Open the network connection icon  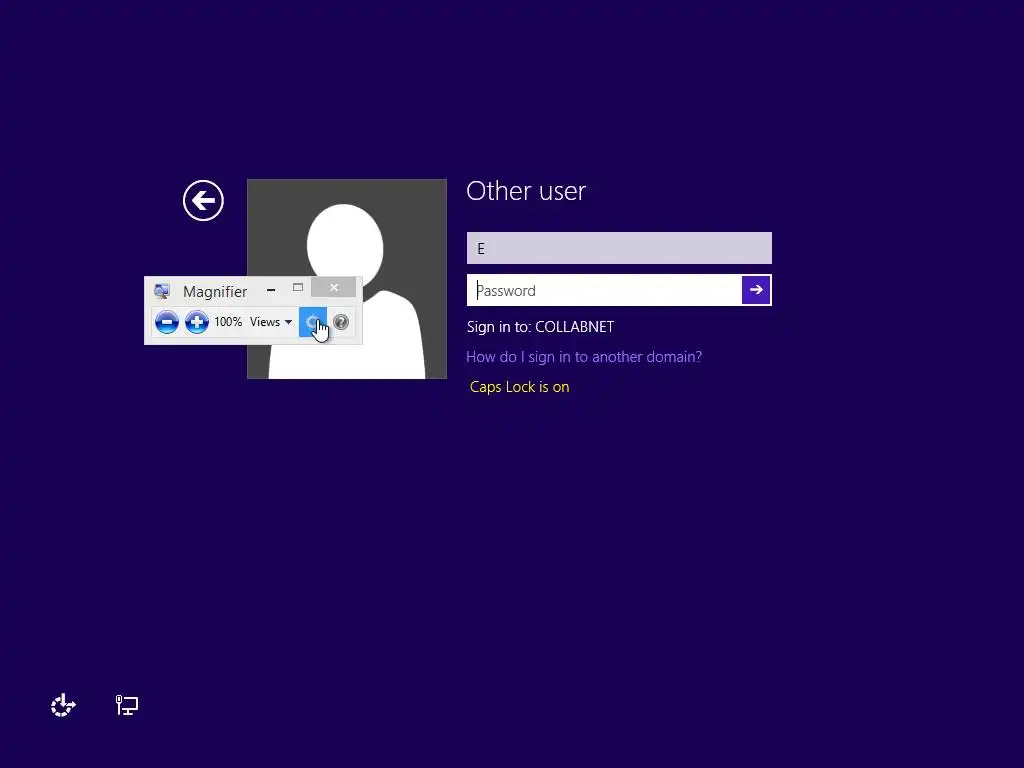(127, 705)
